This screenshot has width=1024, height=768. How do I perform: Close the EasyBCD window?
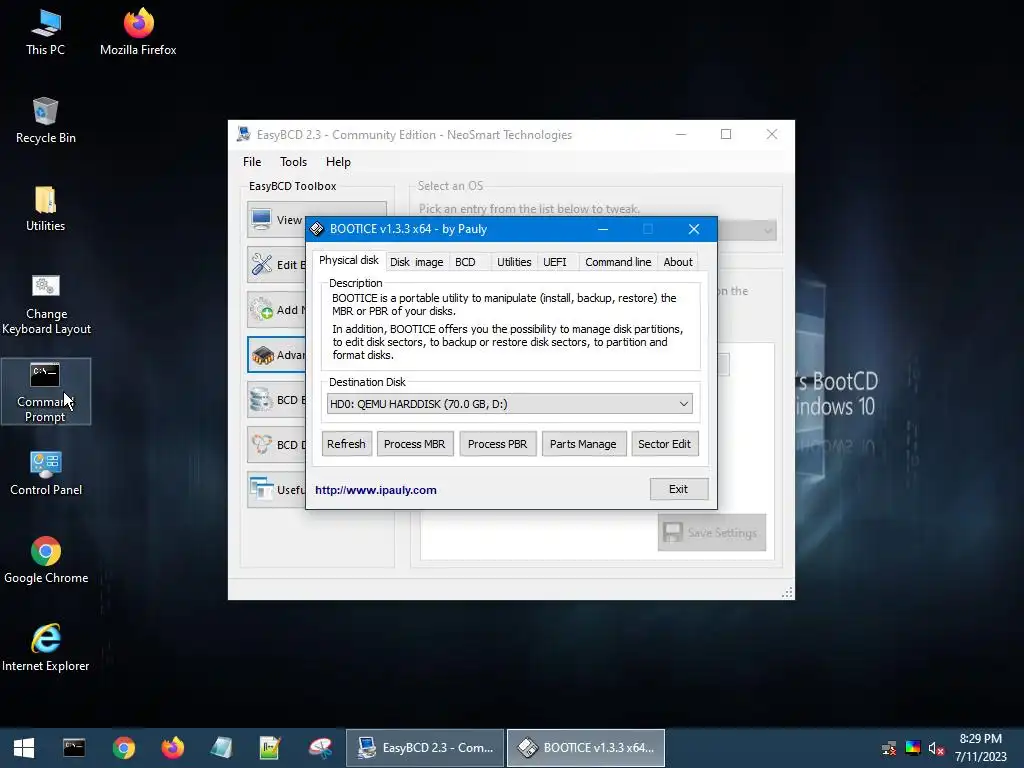[x=772, y=134]
